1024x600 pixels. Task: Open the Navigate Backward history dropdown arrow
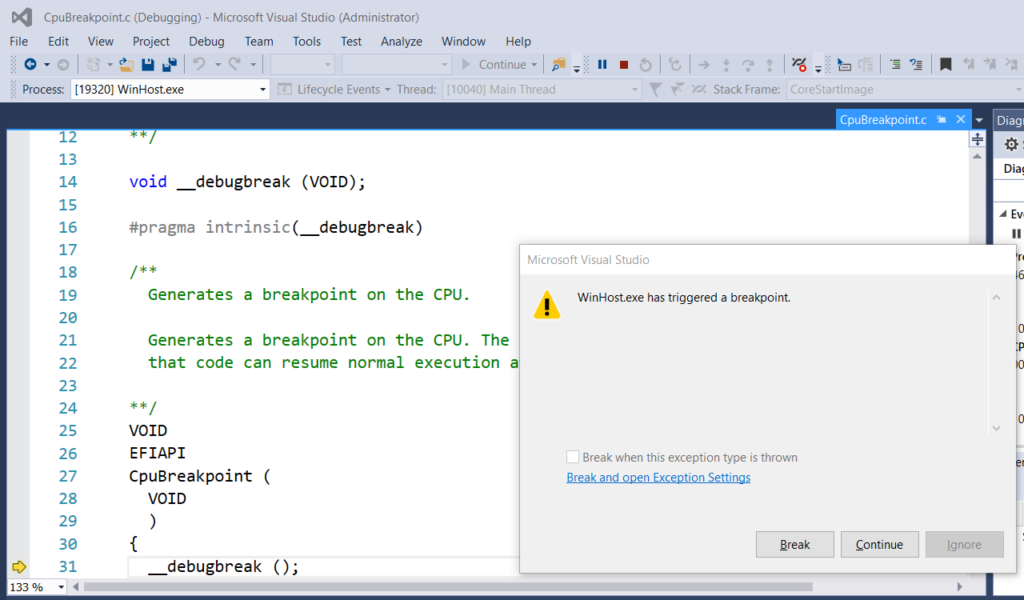[x=46, y=65]
